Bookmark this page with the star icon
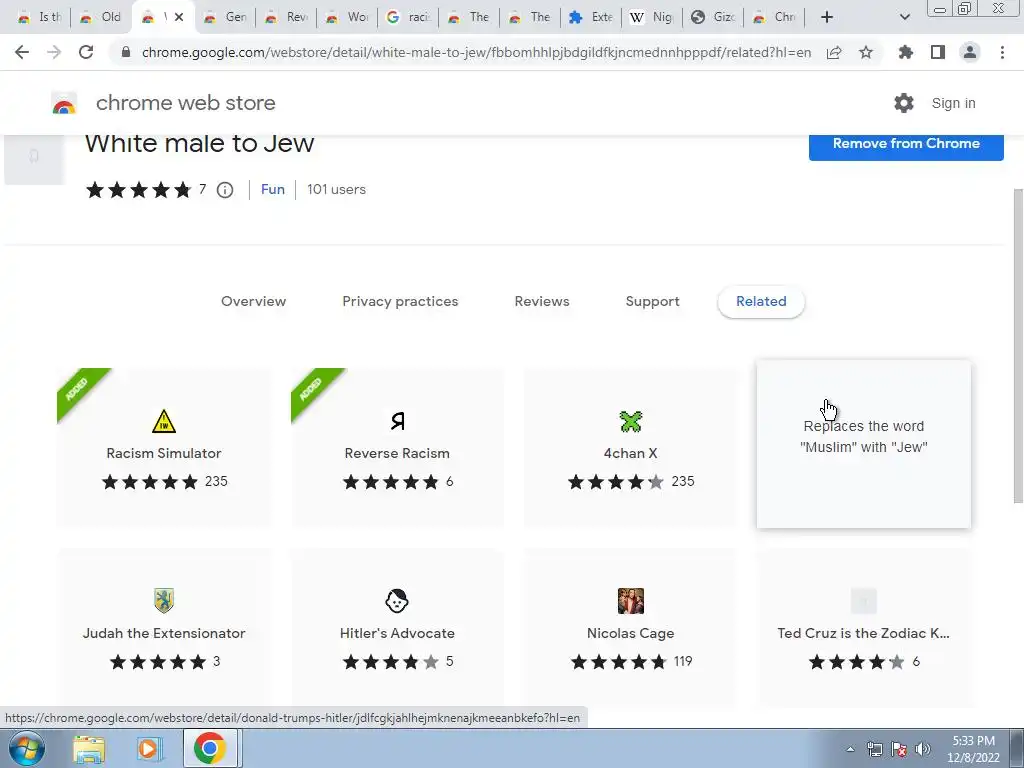This screenshot has height=768, width=1024. [866, 52]
